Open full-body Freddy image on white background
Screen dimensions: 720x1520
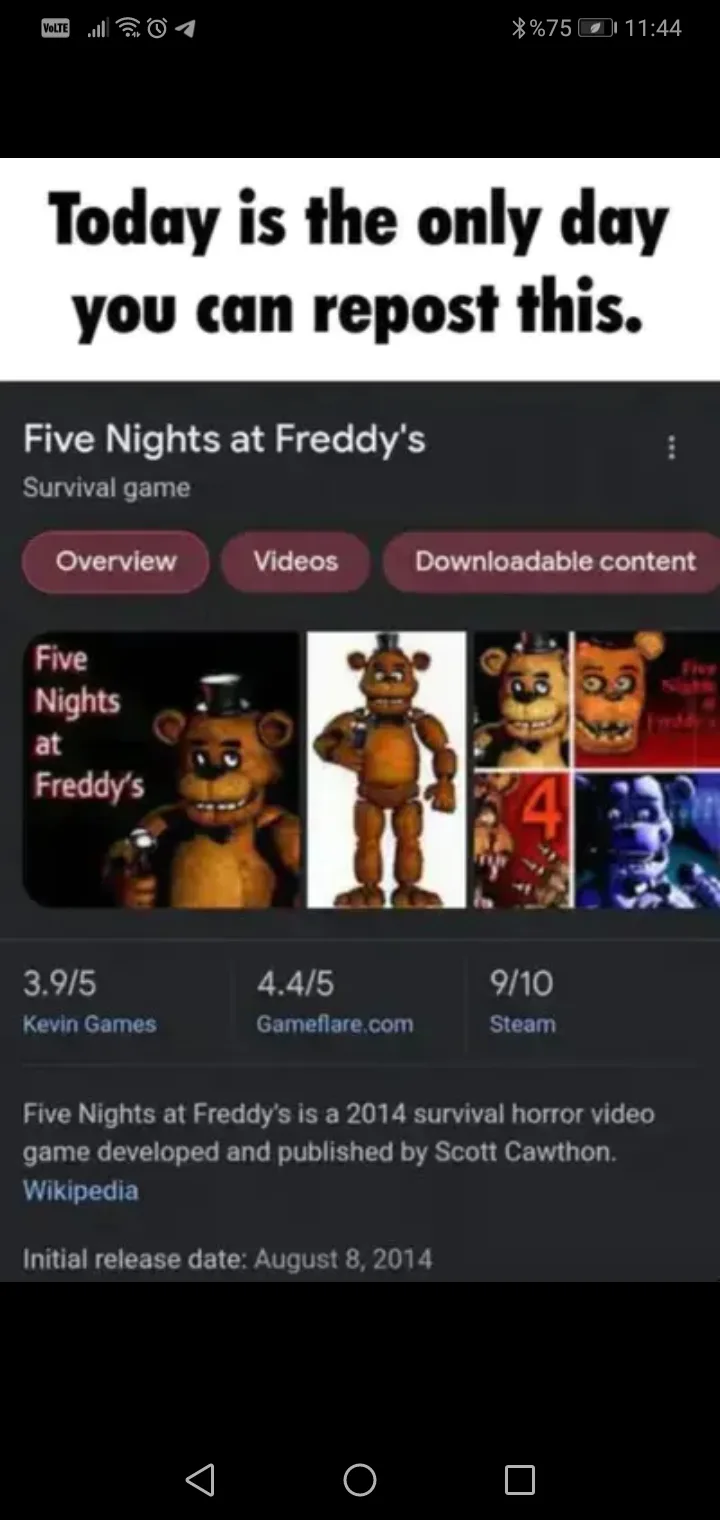click(386, 769)
